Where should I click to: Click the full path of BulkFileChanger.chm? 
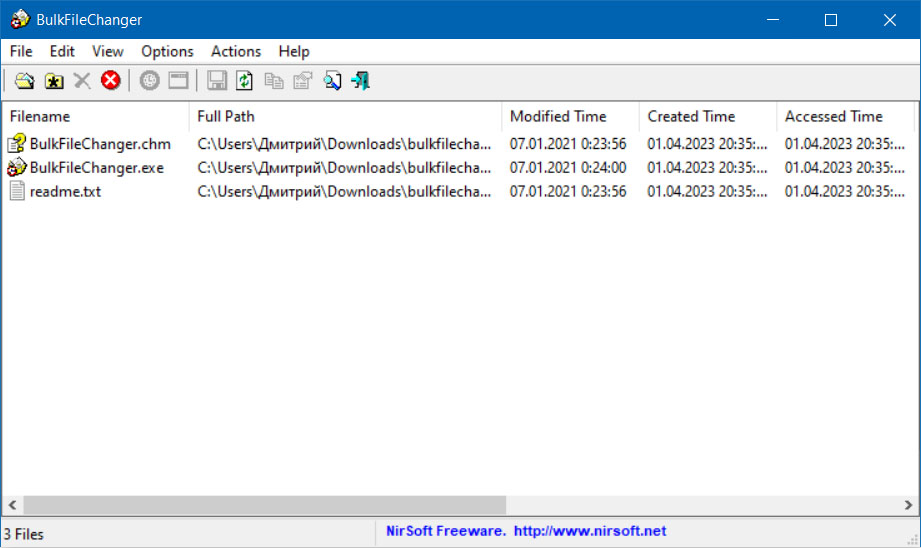point(344,144)
